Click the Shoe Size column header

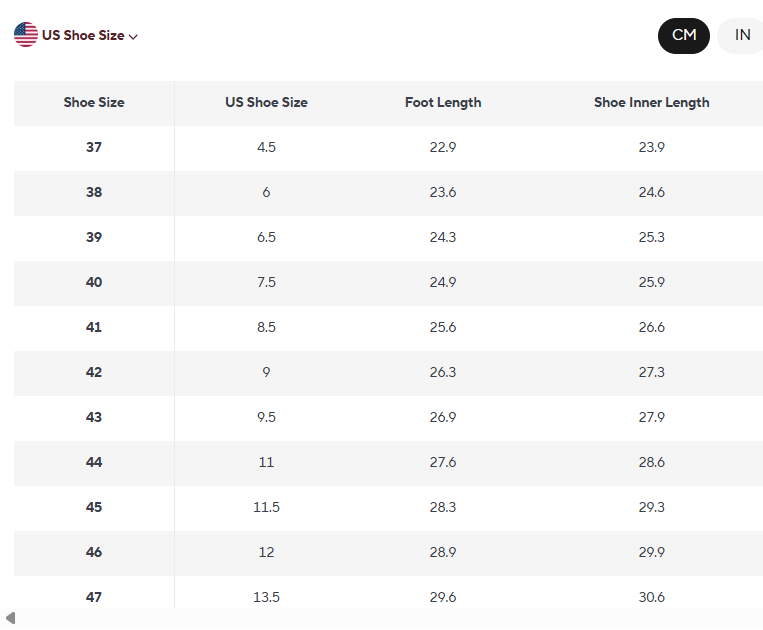pyautogui.click(x=94, y=102)
